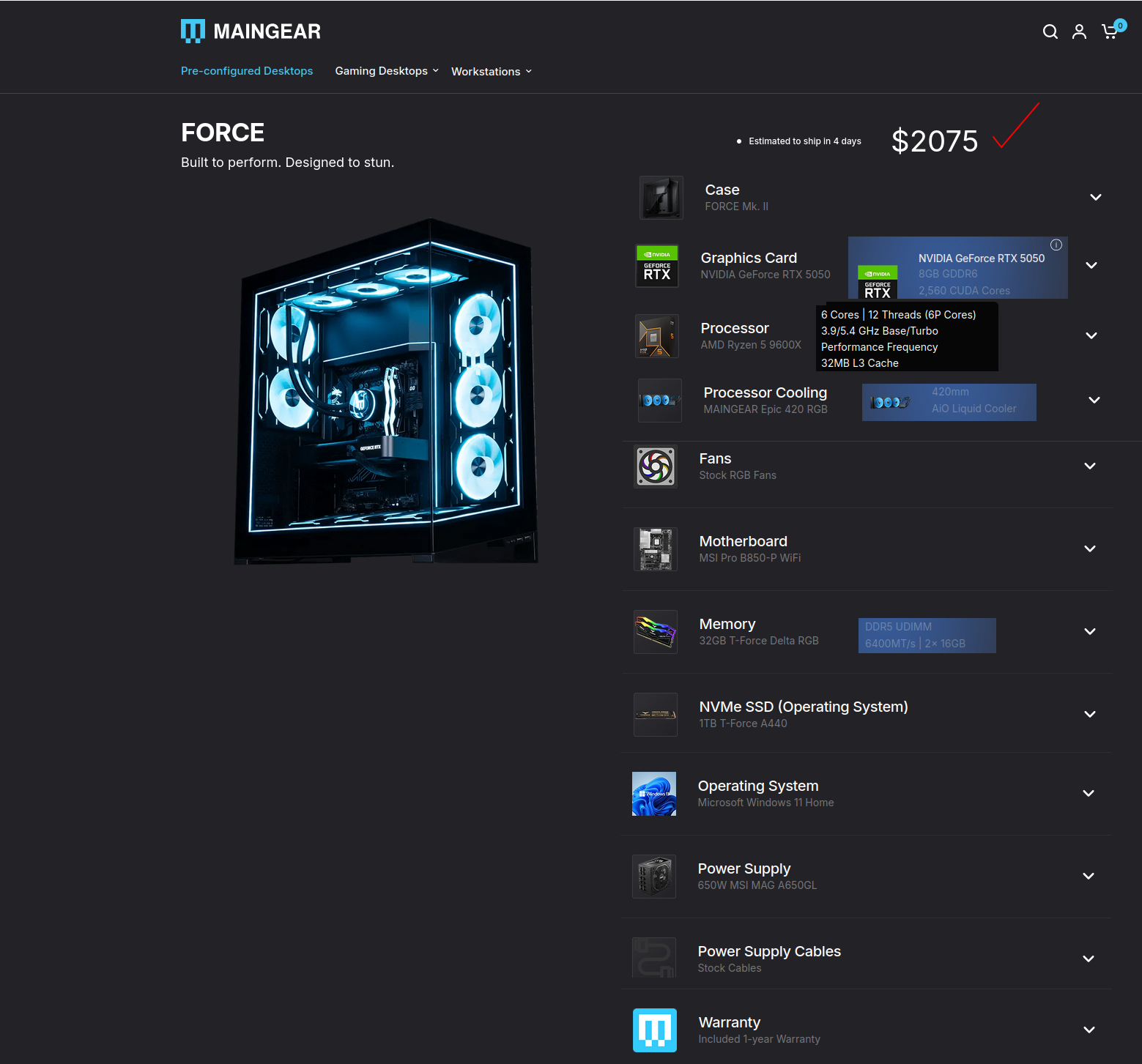Screen dimensions: 1142x1064
Task: Click the Power Supply Cables icon
Action: coord(654,957)
